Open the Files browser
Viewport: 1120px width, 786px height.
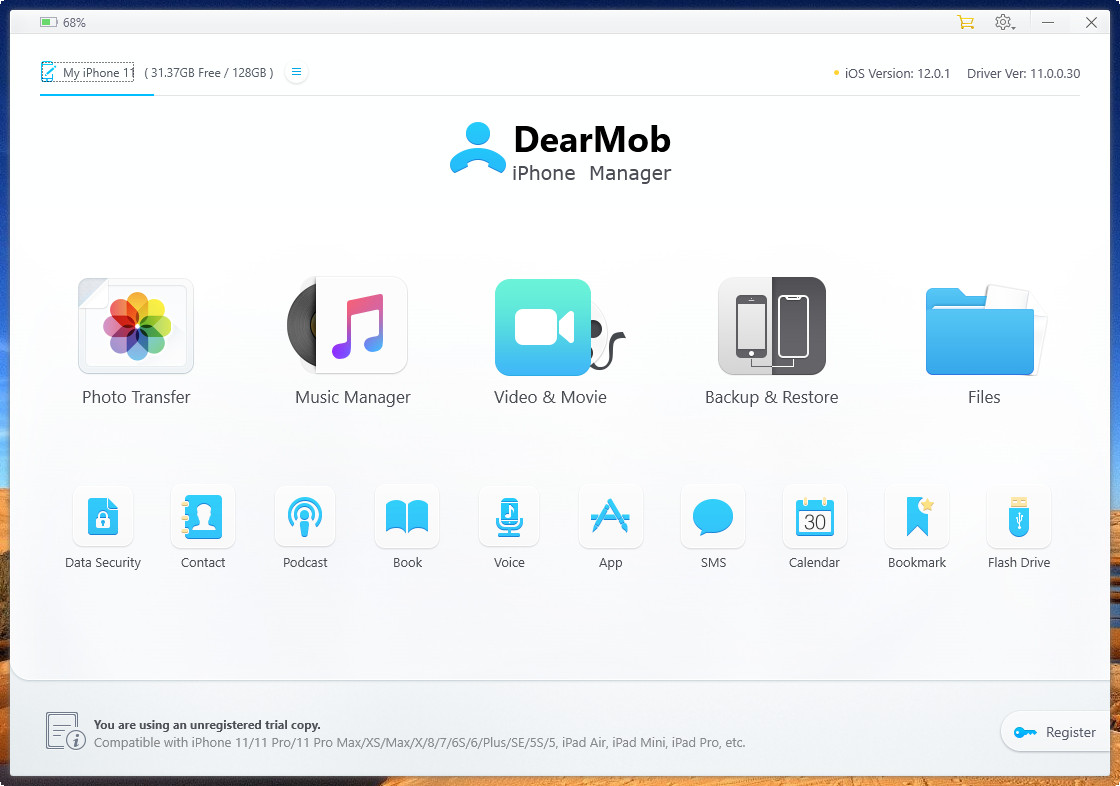pos(984,327)
